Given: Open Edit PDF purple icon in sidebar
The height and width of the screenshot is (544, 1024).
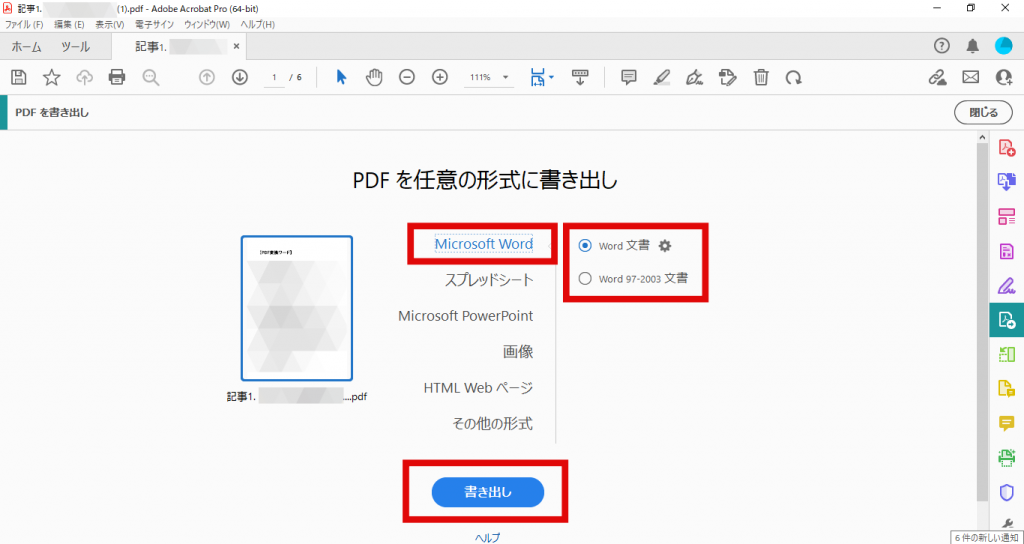Looking at the screenshot, I should pyautogui.click(x=1006, y=251).
